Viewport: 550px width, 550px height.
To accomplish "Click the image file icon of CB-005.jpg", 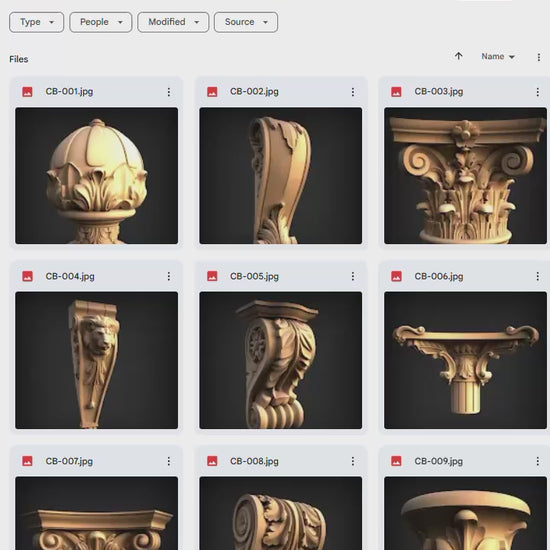I will tap(212, 276).
